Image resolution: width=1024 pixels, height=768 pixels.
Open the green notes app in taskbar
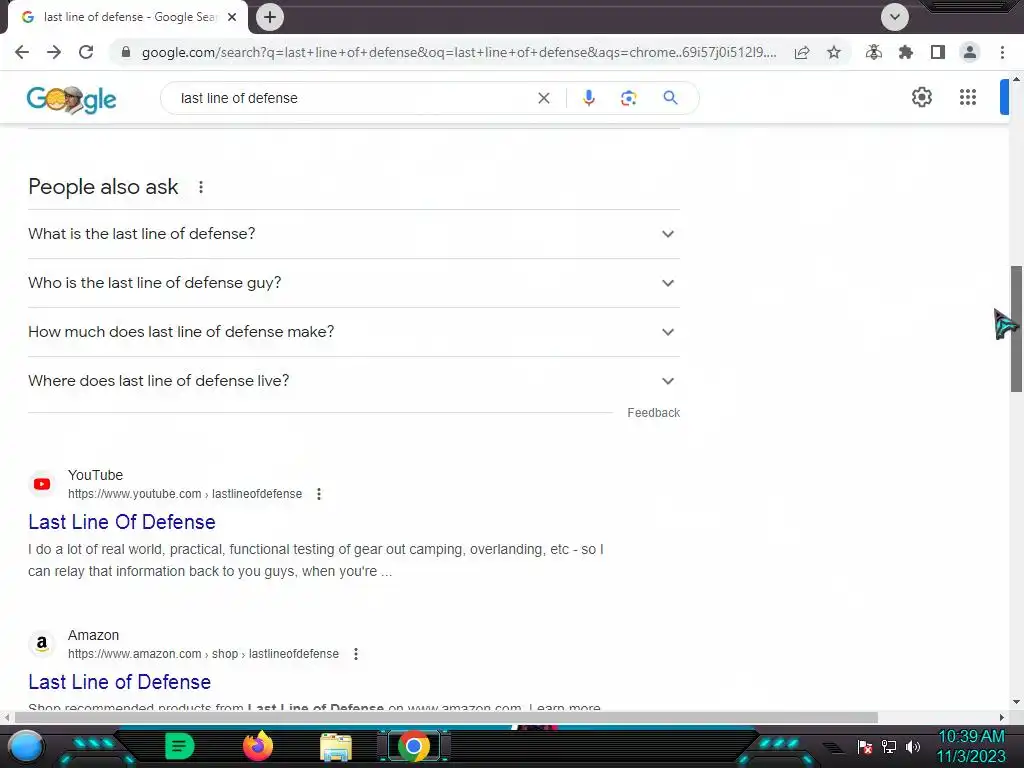179,746
